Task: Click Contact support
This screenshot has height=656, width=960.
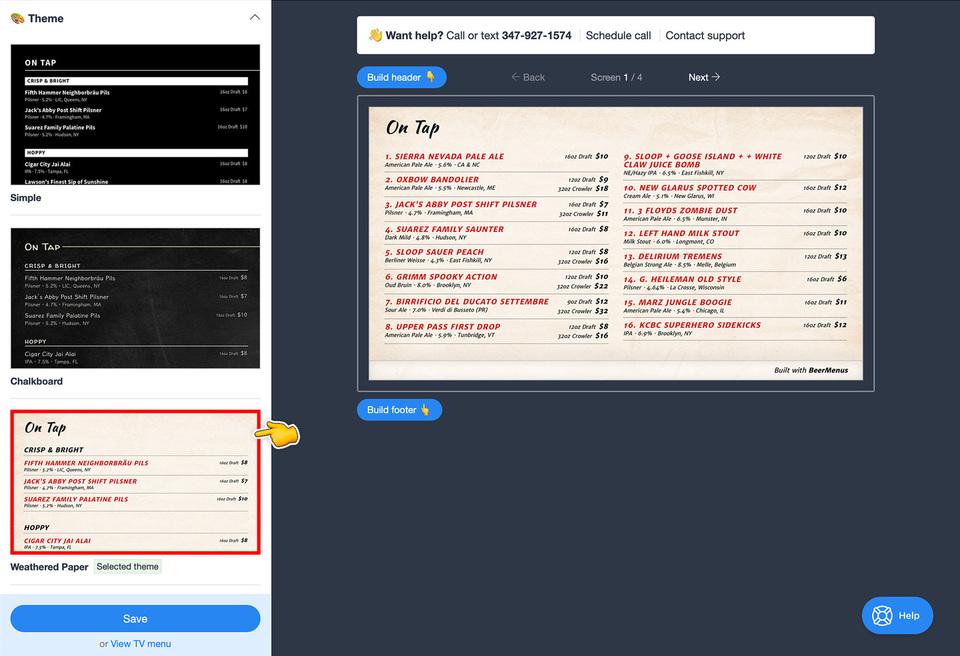Action: (x=705, y=34)
